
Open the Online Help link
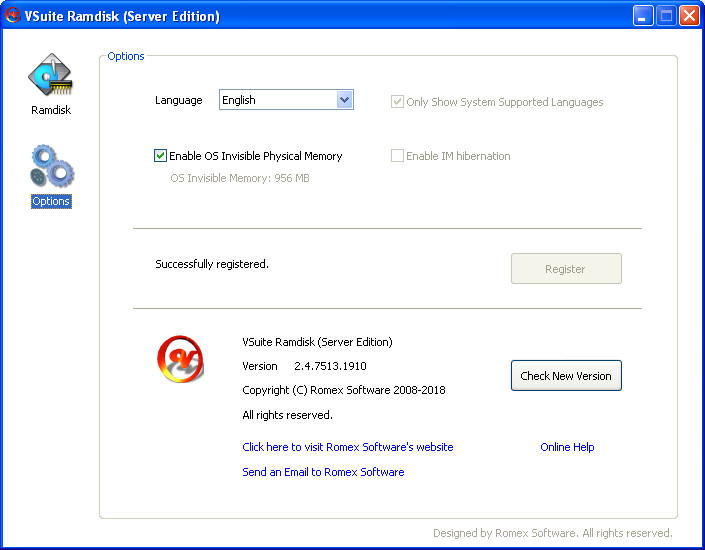coord(567,447)
